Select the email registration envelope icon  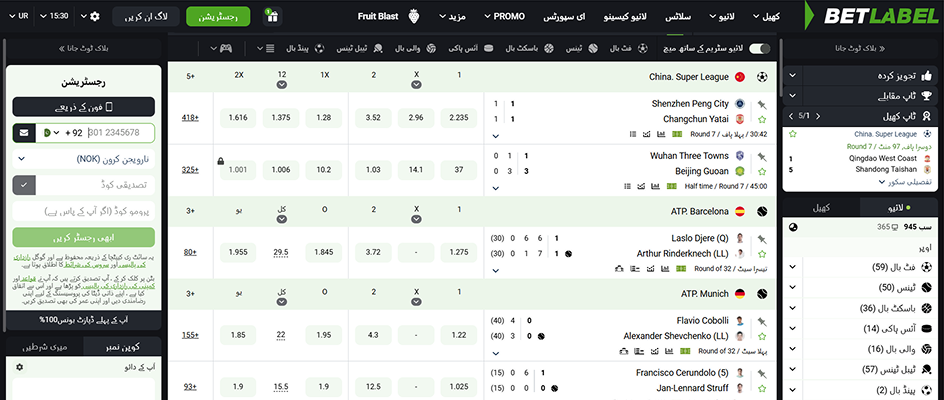(x=24, y=133)
